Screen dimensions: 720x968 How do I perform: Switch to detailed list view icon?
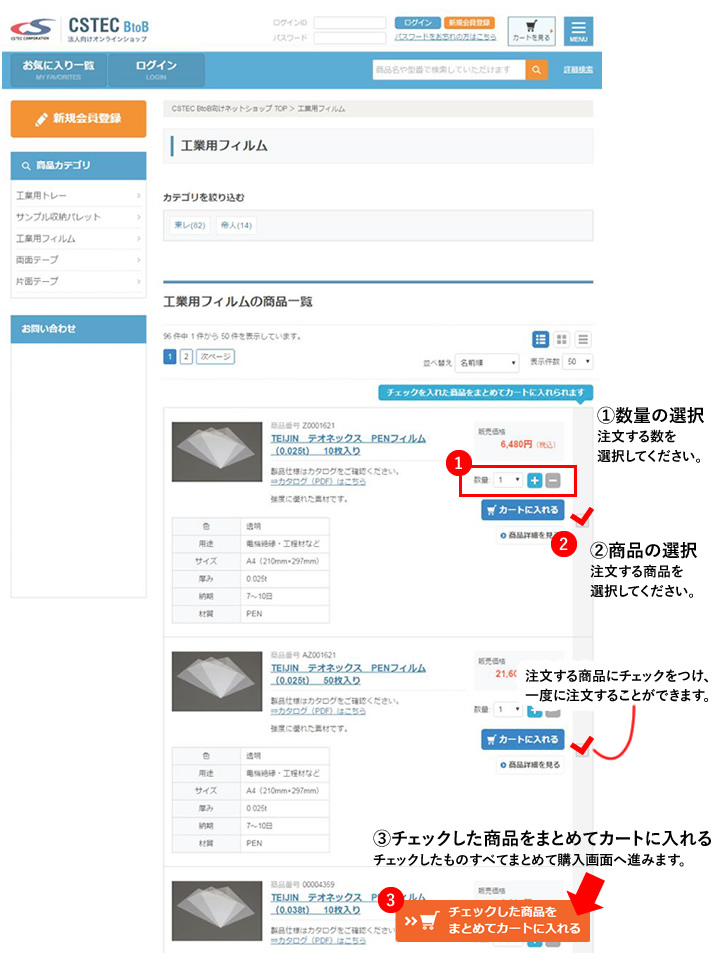(x=540, y=339)
